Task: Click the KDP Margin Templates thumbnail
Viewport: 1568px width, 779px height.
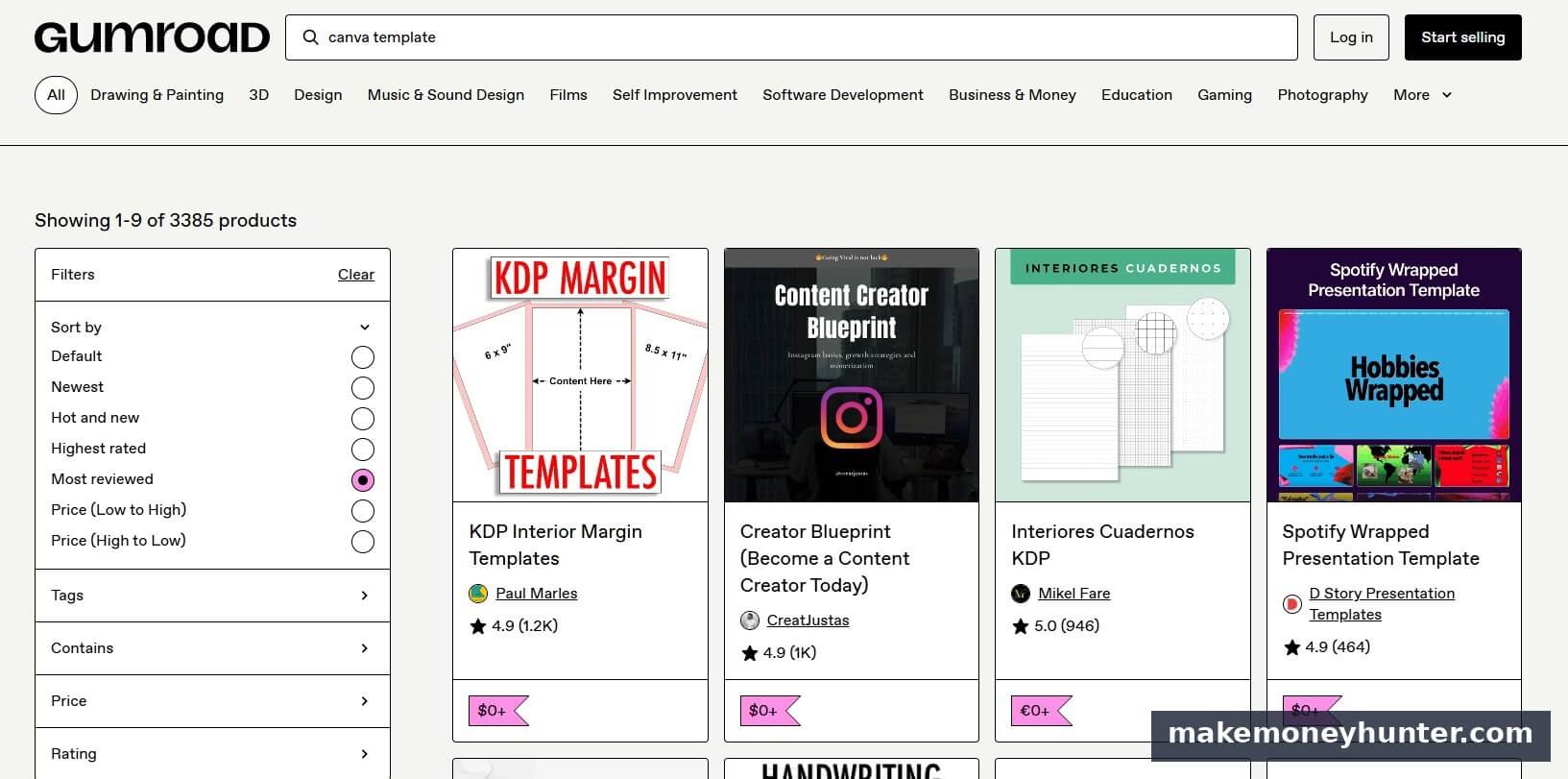Action: (x=580, y=376)
